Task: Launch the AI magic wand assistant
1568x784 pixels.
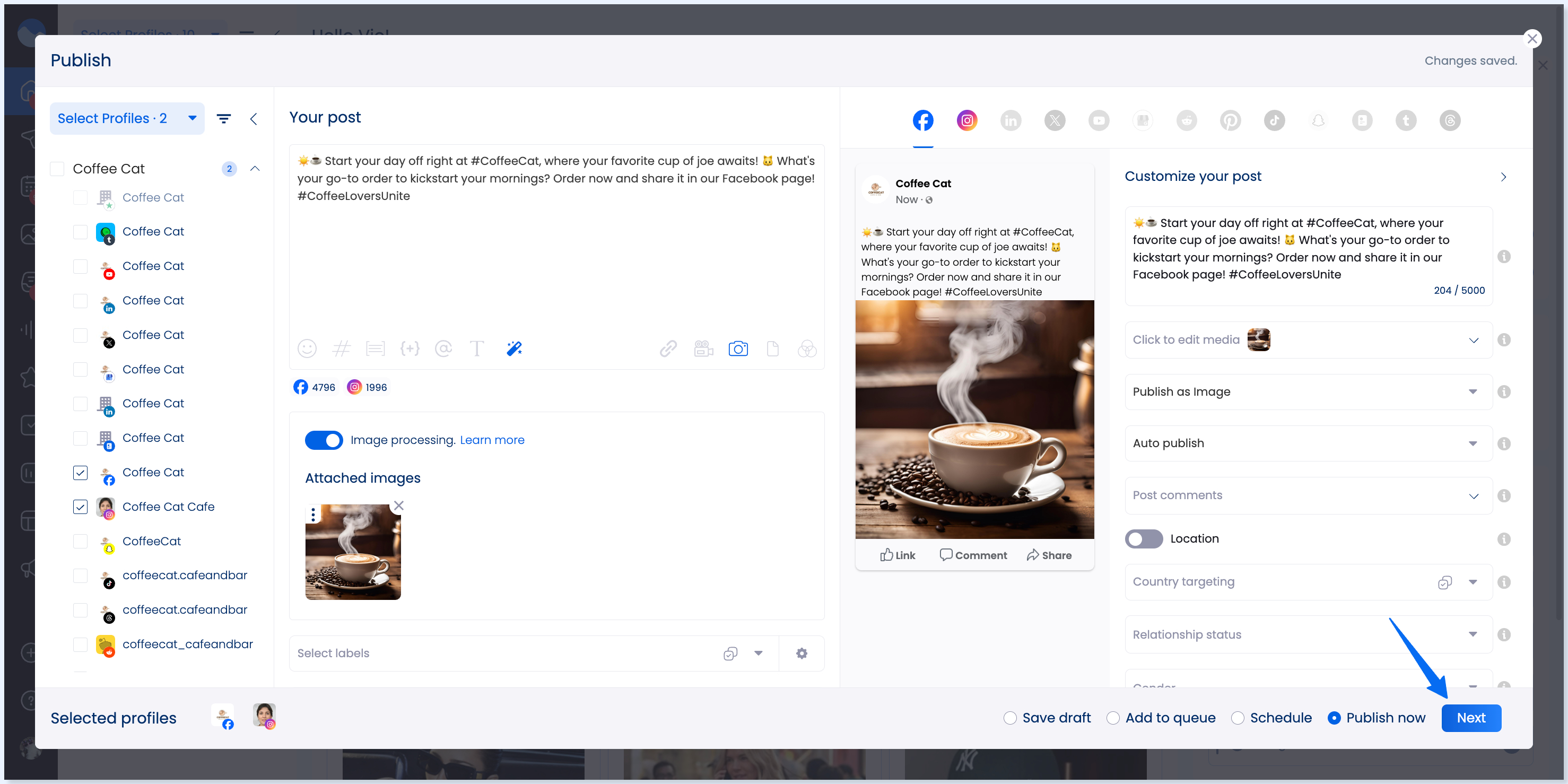Action: coord(515,348)
